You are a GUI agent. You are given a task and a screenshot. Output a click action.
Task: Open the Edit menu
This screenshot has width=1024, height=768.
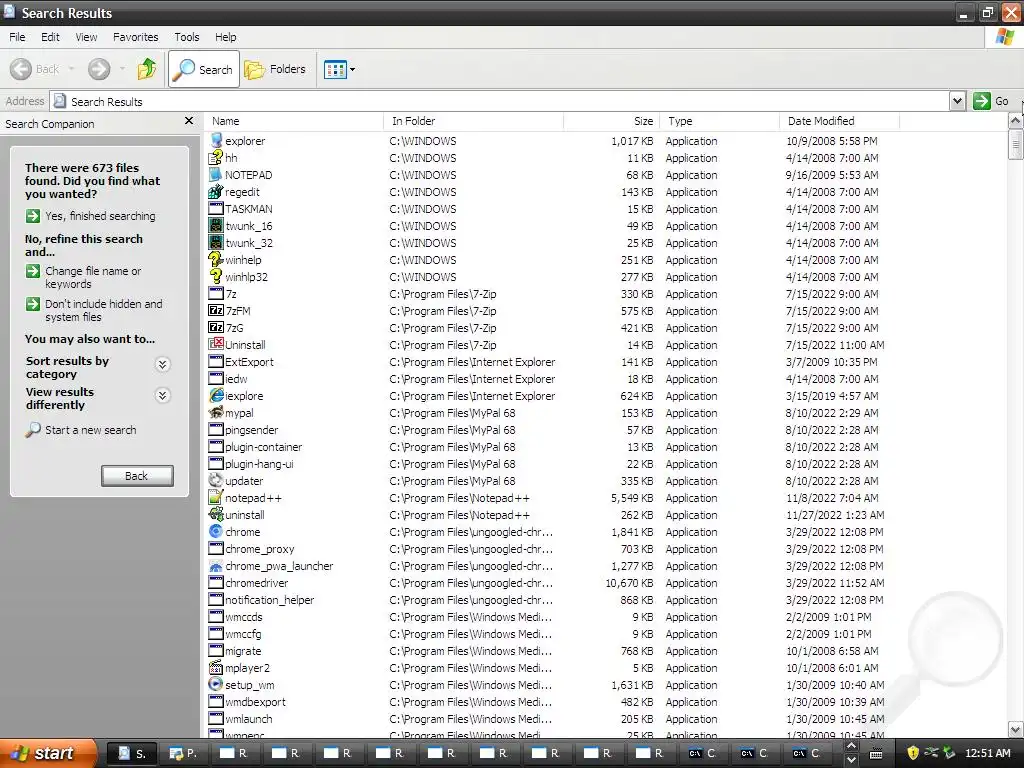click(x=50, y=37)
